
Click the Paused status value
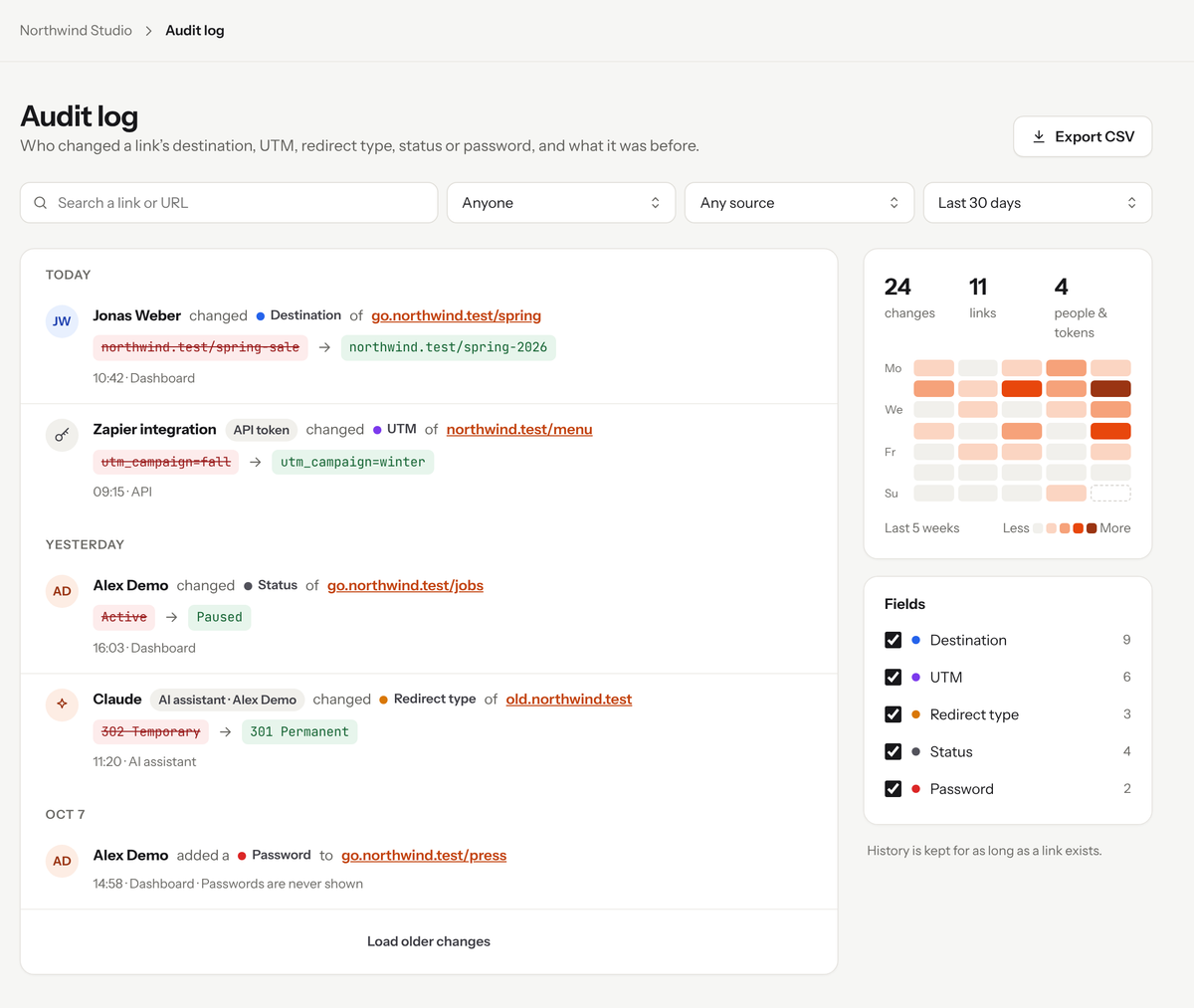[220, 617]
